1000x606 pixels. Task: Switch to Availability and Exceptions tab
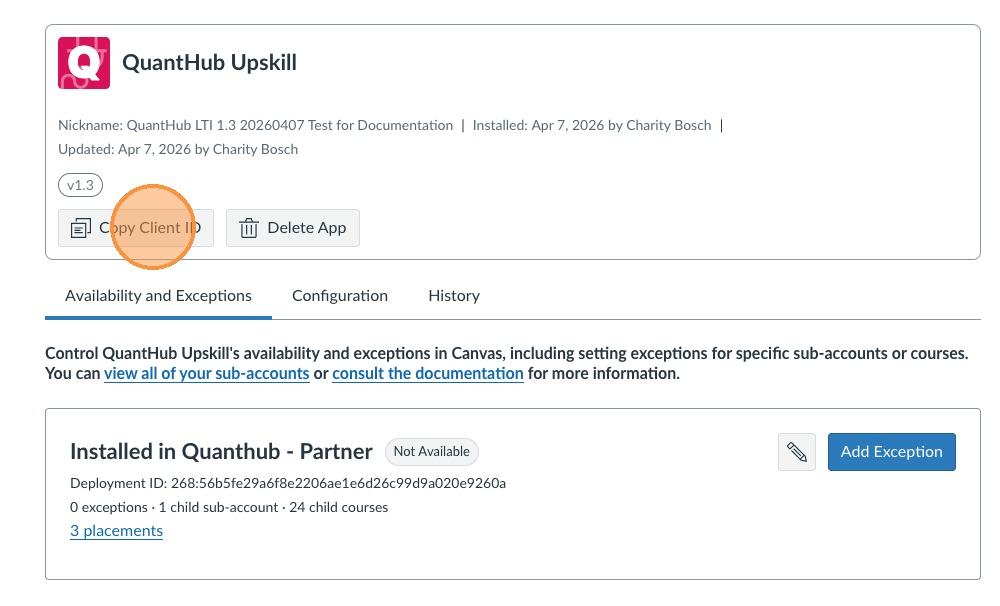[x=158, y=296]
